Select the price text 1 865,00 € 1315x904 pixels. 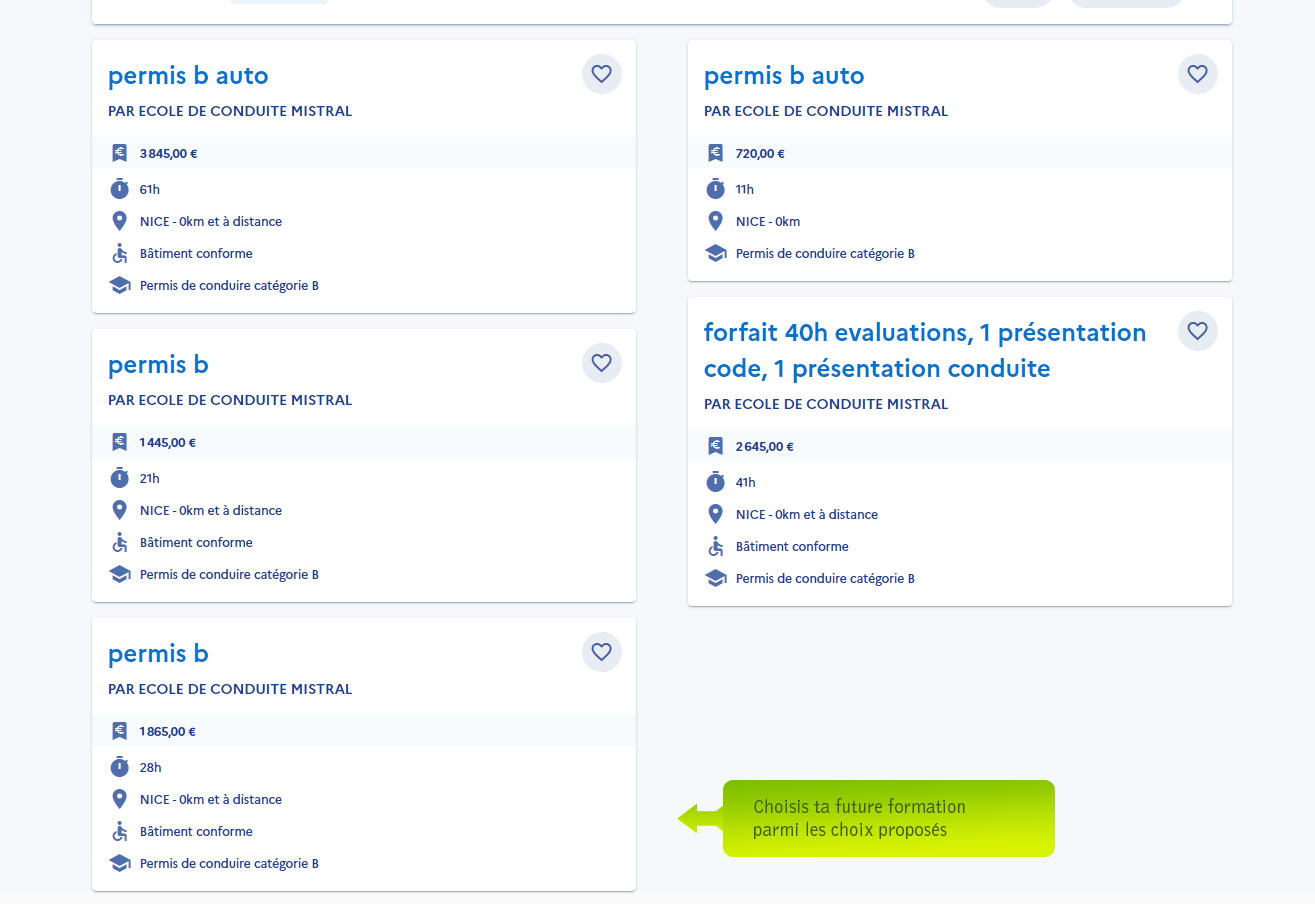[168, 732]
